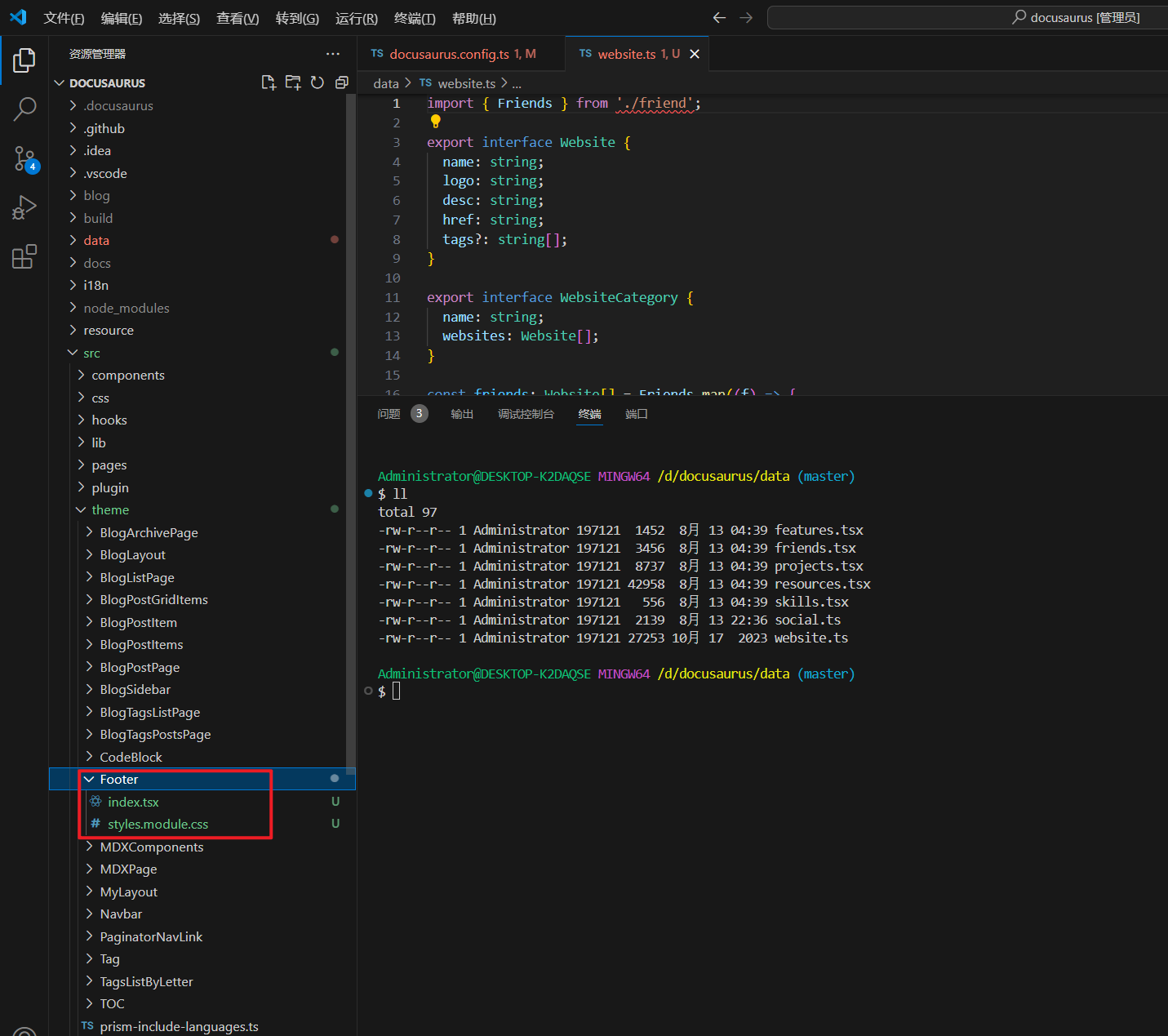This screenshot has width=1168, height=1036.
Task: Expand the i18n folder
Action: click(202, 285)
